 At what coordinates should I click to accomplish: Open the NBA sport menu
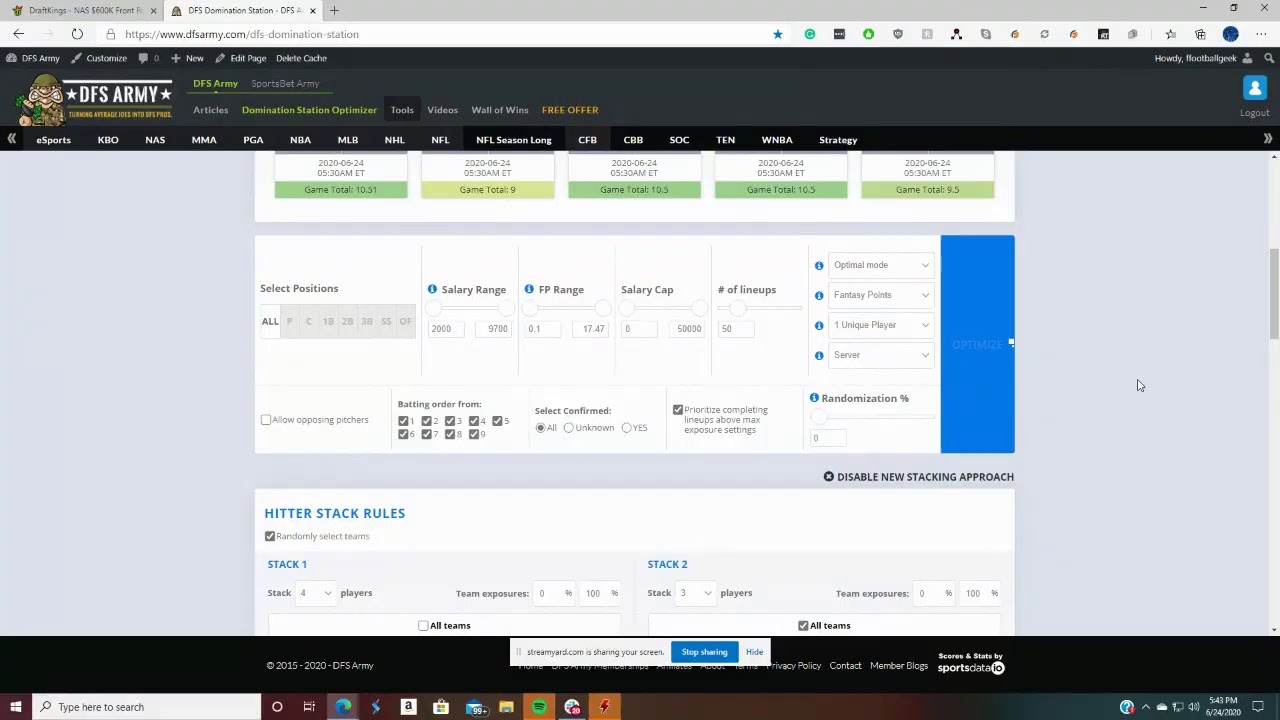300,140
